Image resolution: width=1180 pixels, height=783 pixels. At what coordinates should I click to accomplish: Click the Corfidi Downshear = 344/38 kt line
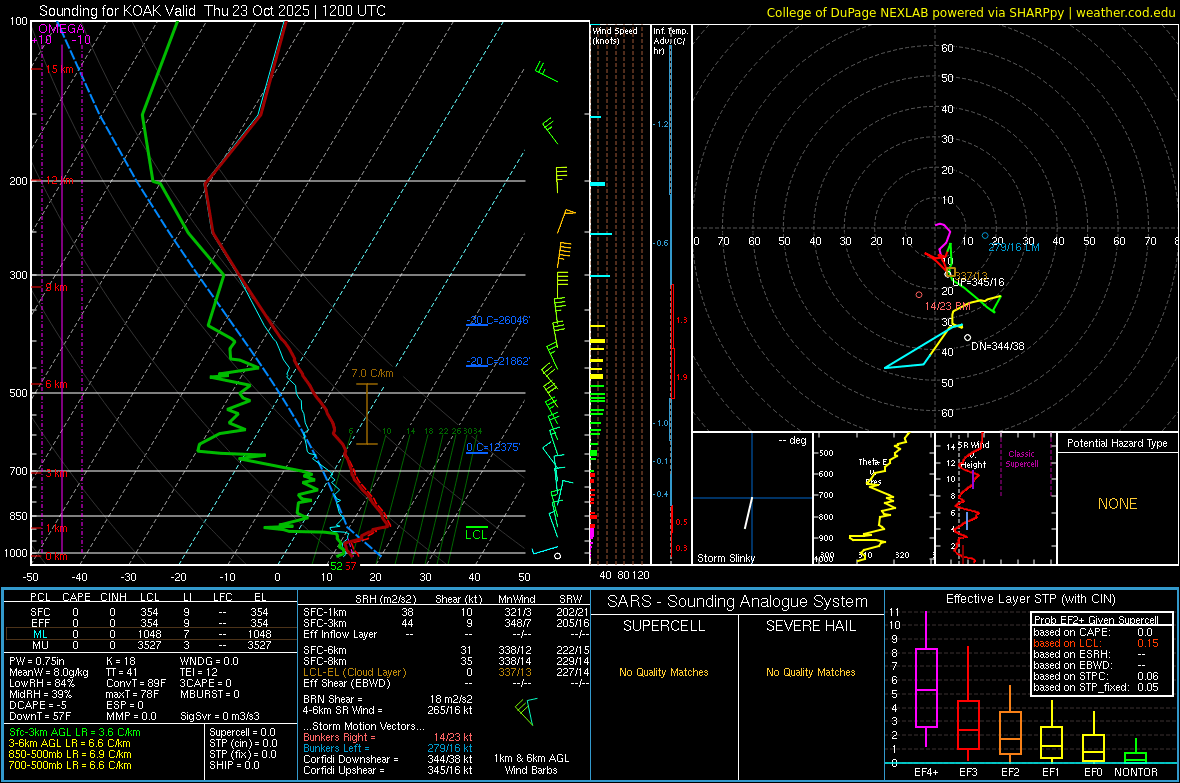[388, 759]
